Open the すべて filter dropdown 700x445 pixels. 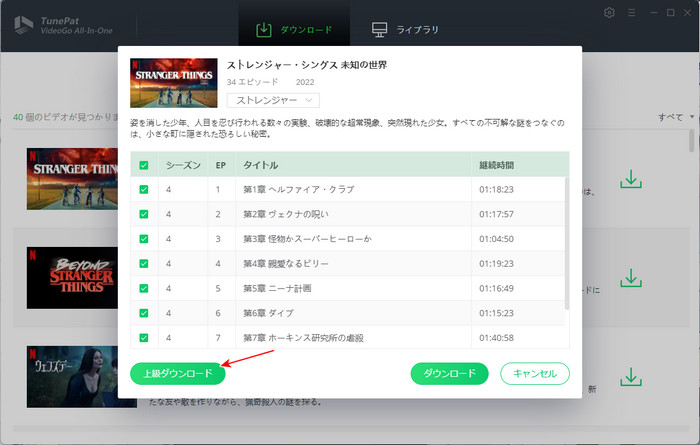click(675, 117)
